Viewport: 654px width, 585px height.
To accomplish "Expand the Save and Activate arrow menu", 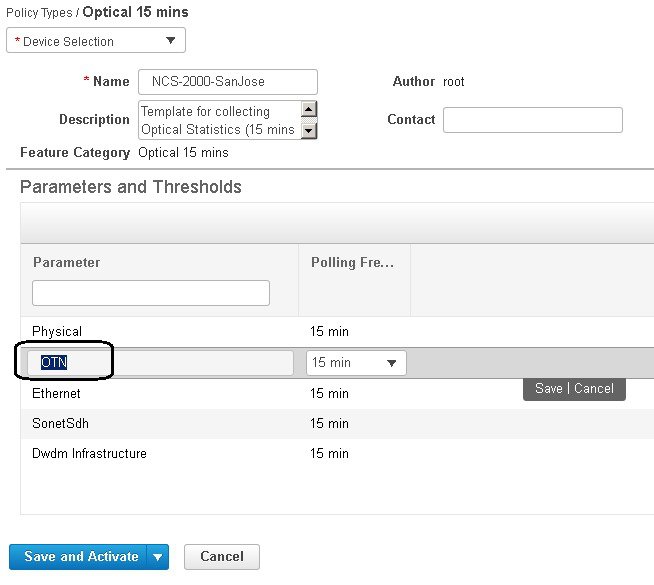I will [158, 557].
